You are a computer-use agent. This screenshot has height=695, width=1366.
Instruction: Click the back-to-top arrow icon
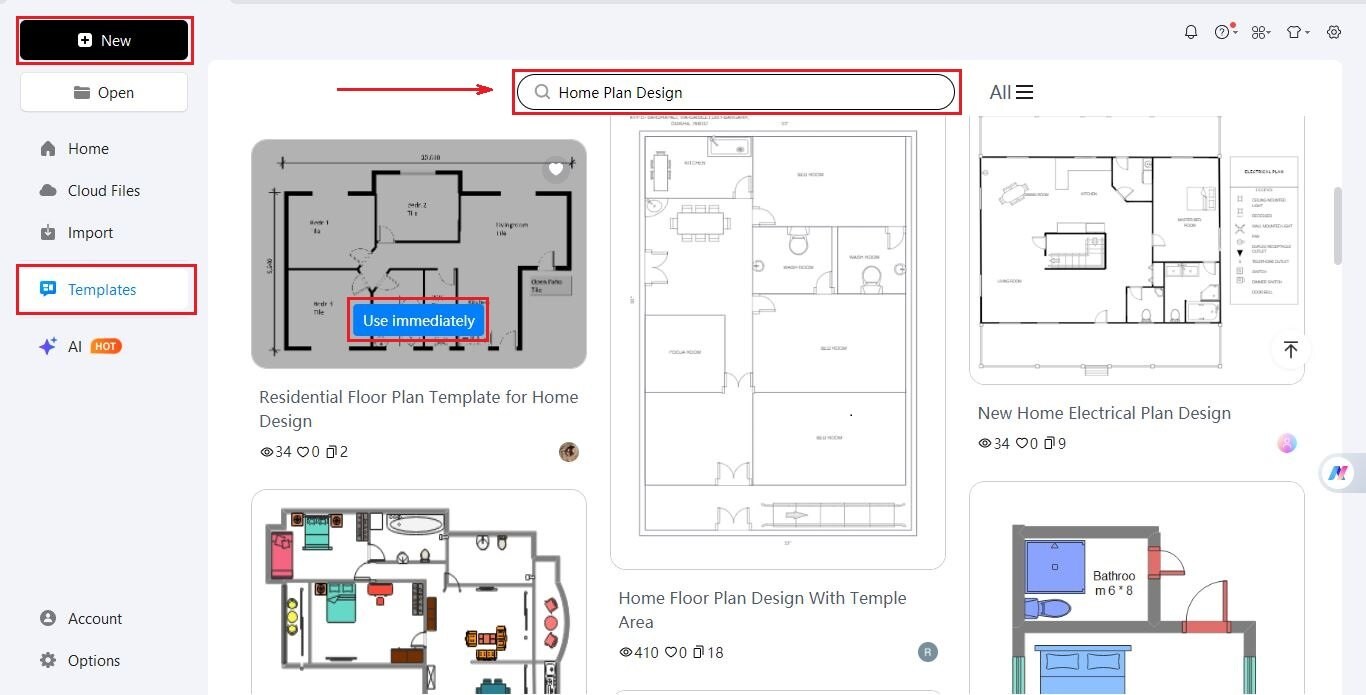pyautogui.click(x=1291, y=350)
